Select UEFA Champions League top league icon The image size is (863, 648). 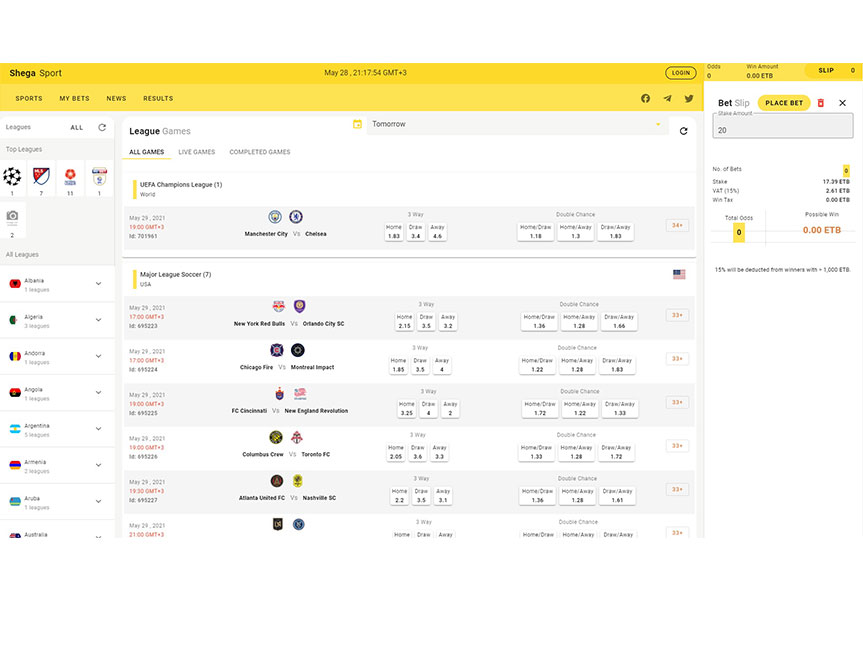12,177
